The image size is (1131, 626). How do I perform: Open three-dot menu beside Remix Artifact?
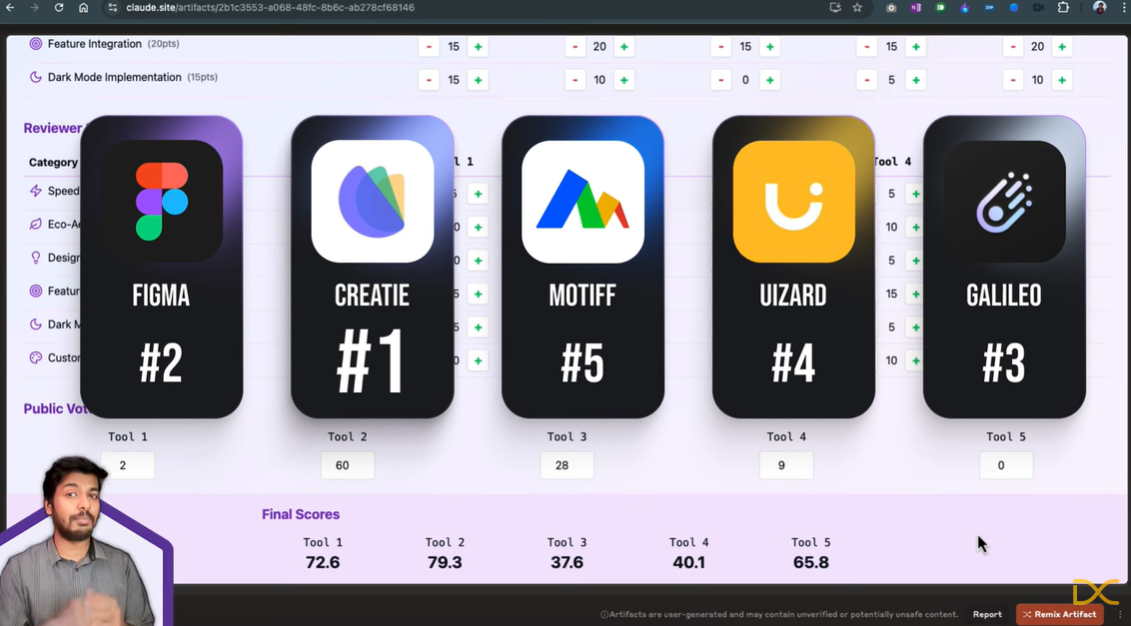click(x=1120, y=614)
